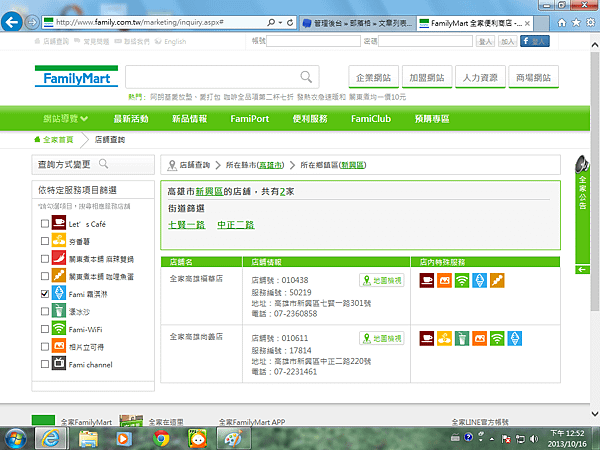Click the WiFi icon in store 010611 row
600x450 pixels.
pos(497,338)
